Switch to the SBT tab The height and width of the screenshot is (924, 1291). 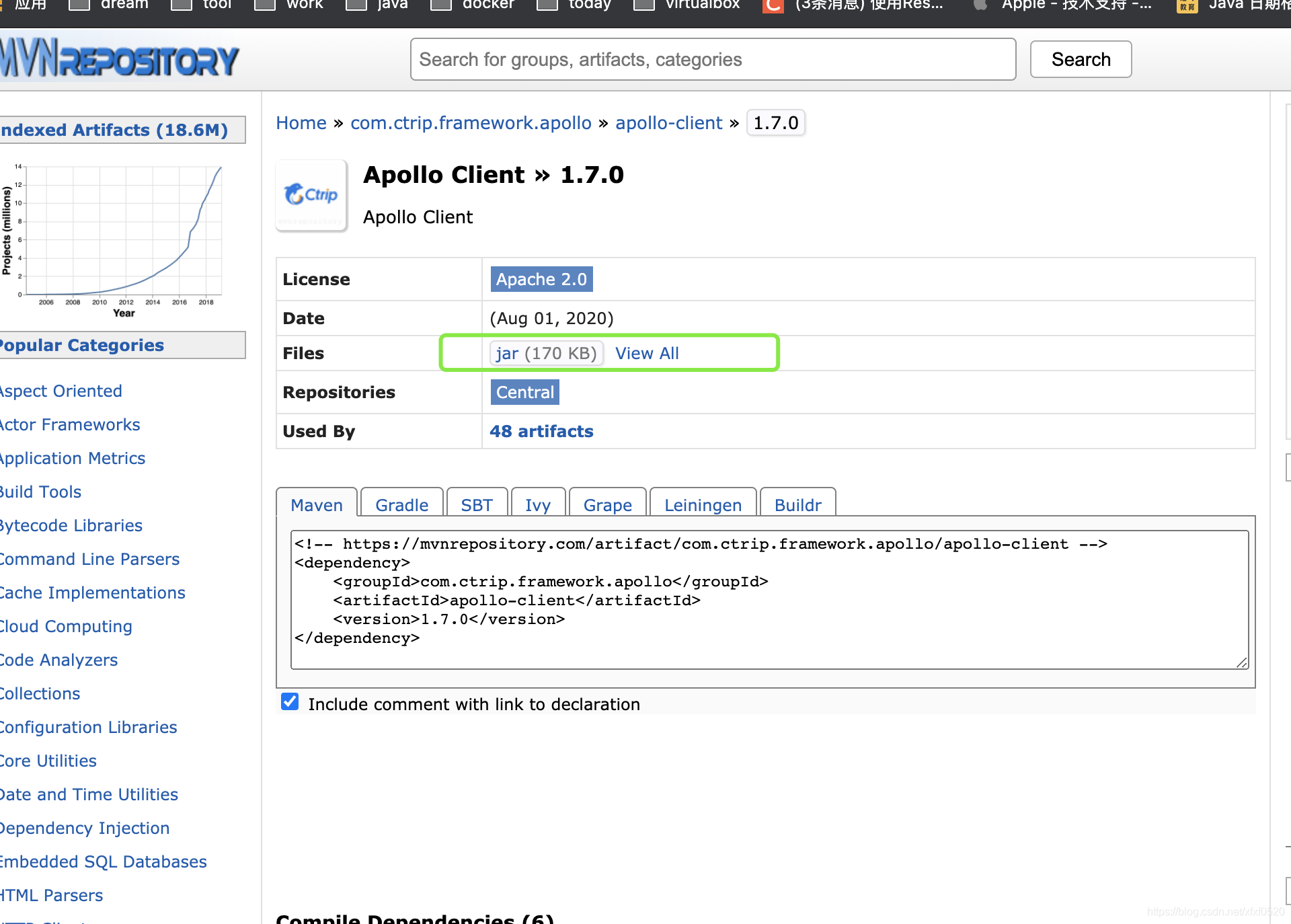tap(477, 504)
